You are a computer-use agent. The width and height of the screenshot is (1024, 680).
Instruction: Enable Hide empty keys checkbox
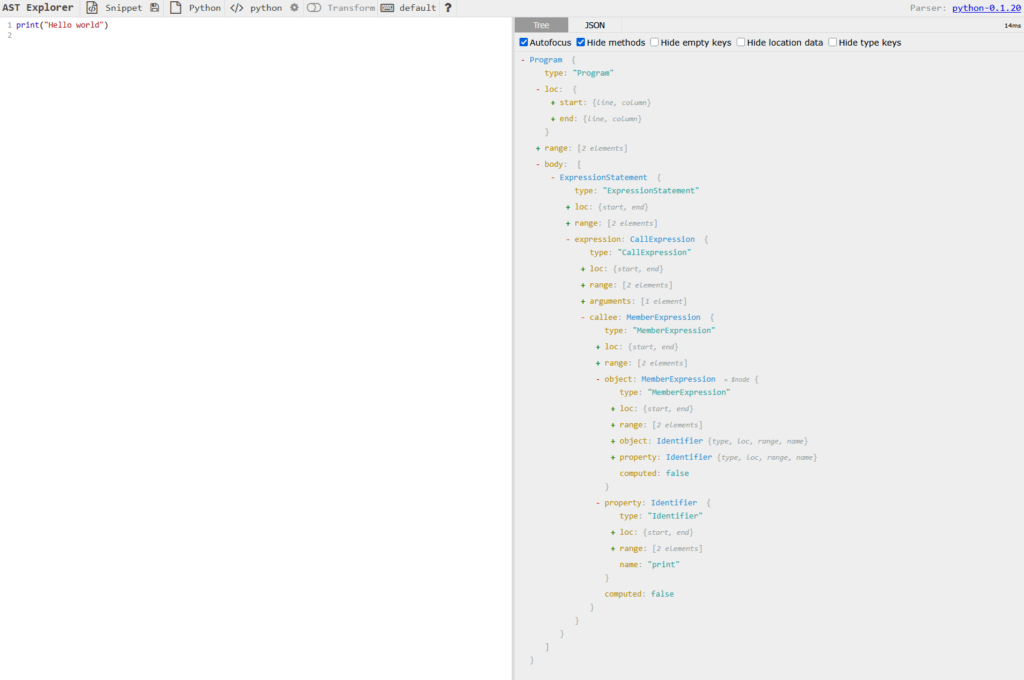click(654, 43)
